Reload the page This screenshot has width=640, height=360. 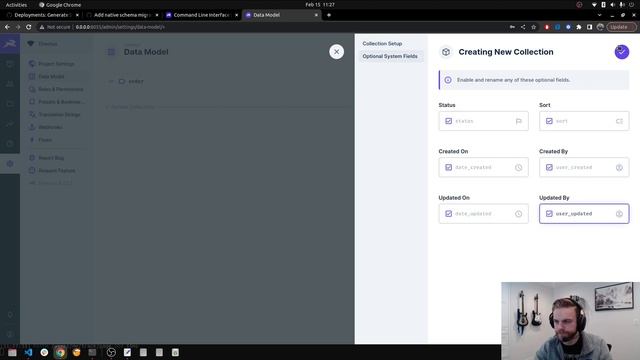click(x=29, y=27)
